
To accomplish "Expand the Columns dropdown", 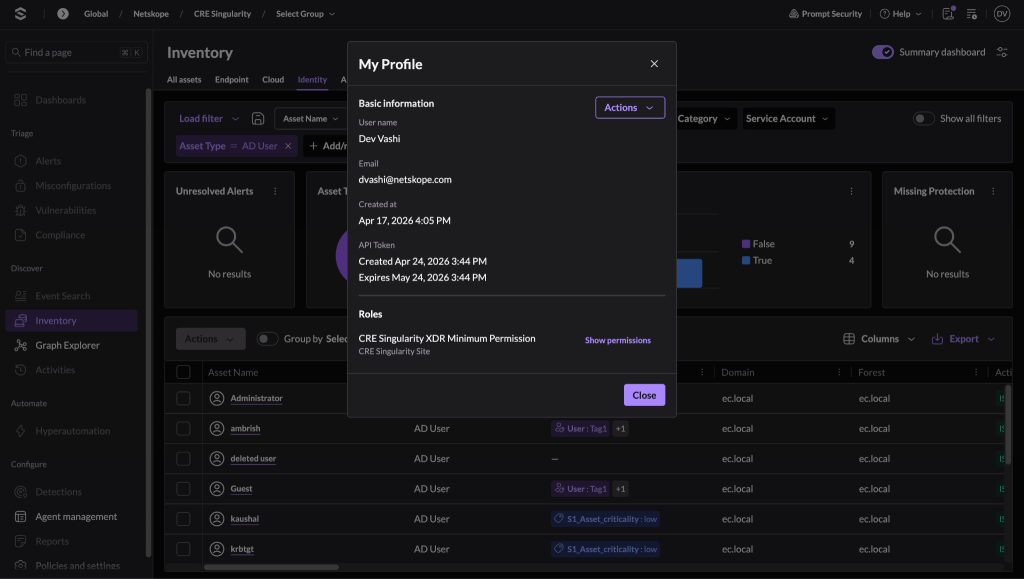I will click(x=879, y=339).
